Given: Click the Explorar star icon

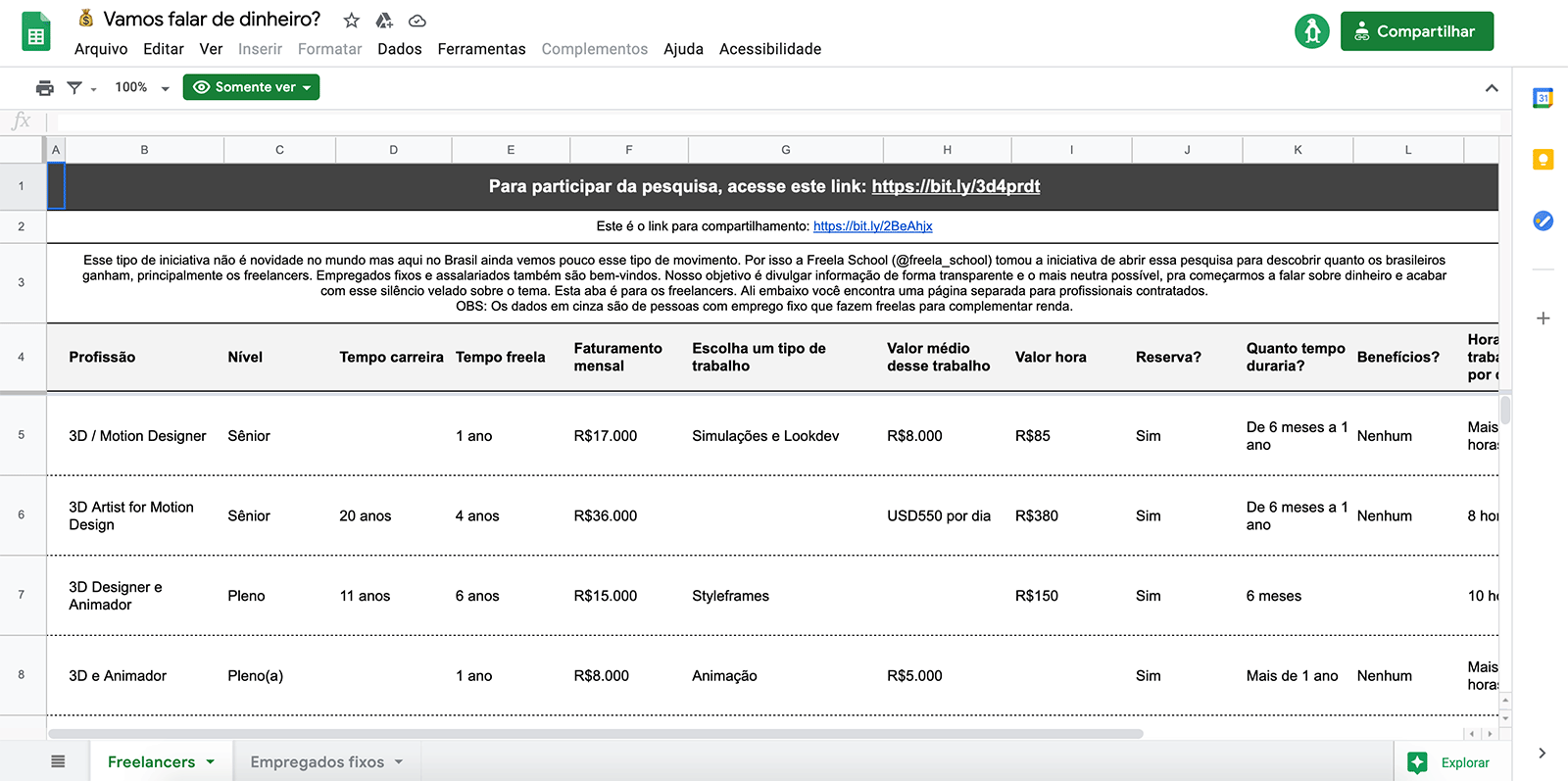Looking at the screenshot, I should [1417, 762].
